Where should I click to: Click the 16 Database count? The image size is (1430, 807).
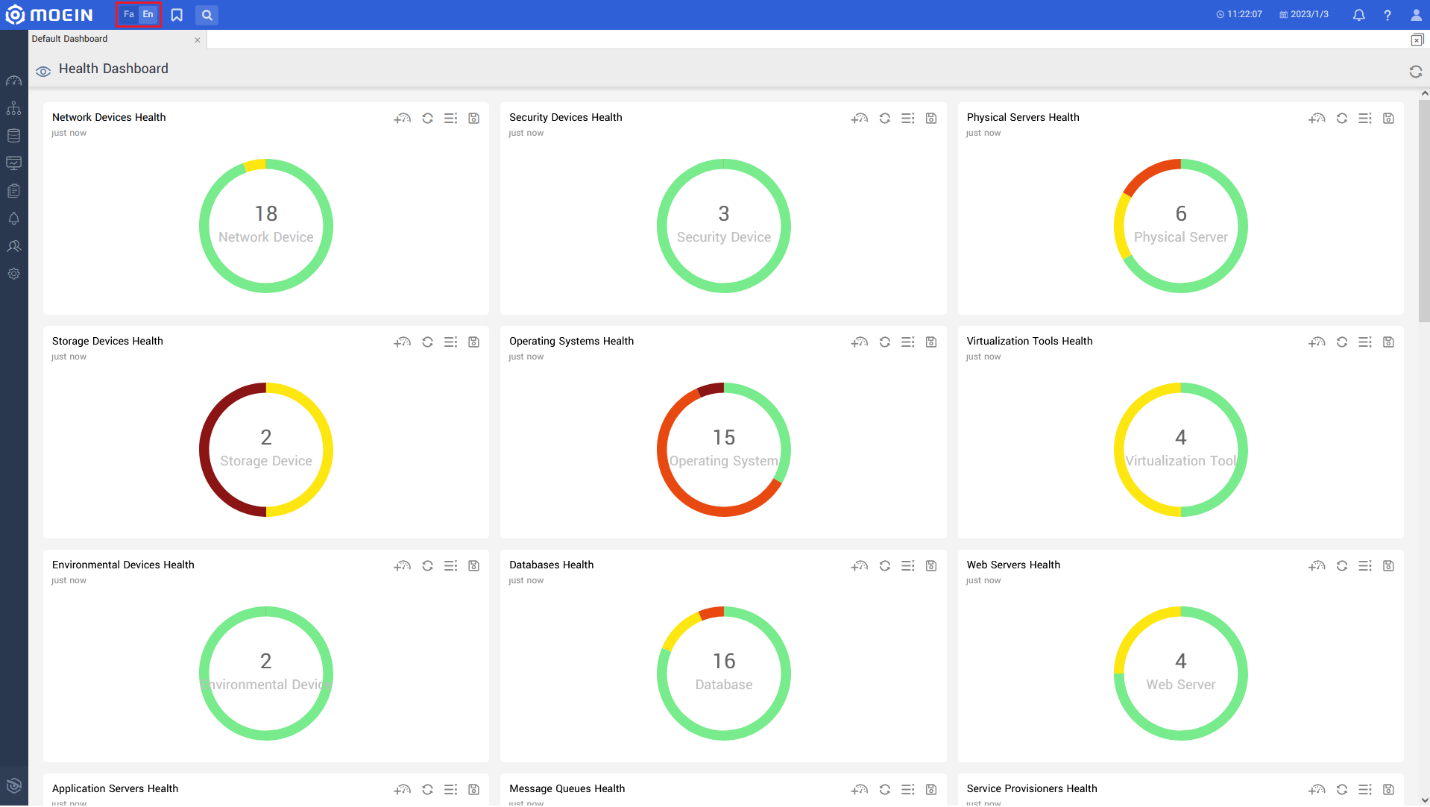click(724, 662)
